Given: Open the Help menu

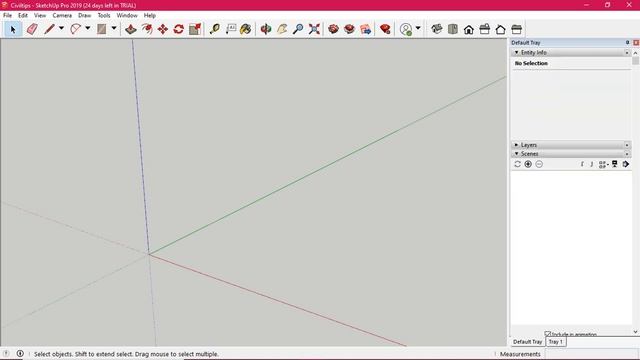Looking at the screenshot, I should 150,15.
